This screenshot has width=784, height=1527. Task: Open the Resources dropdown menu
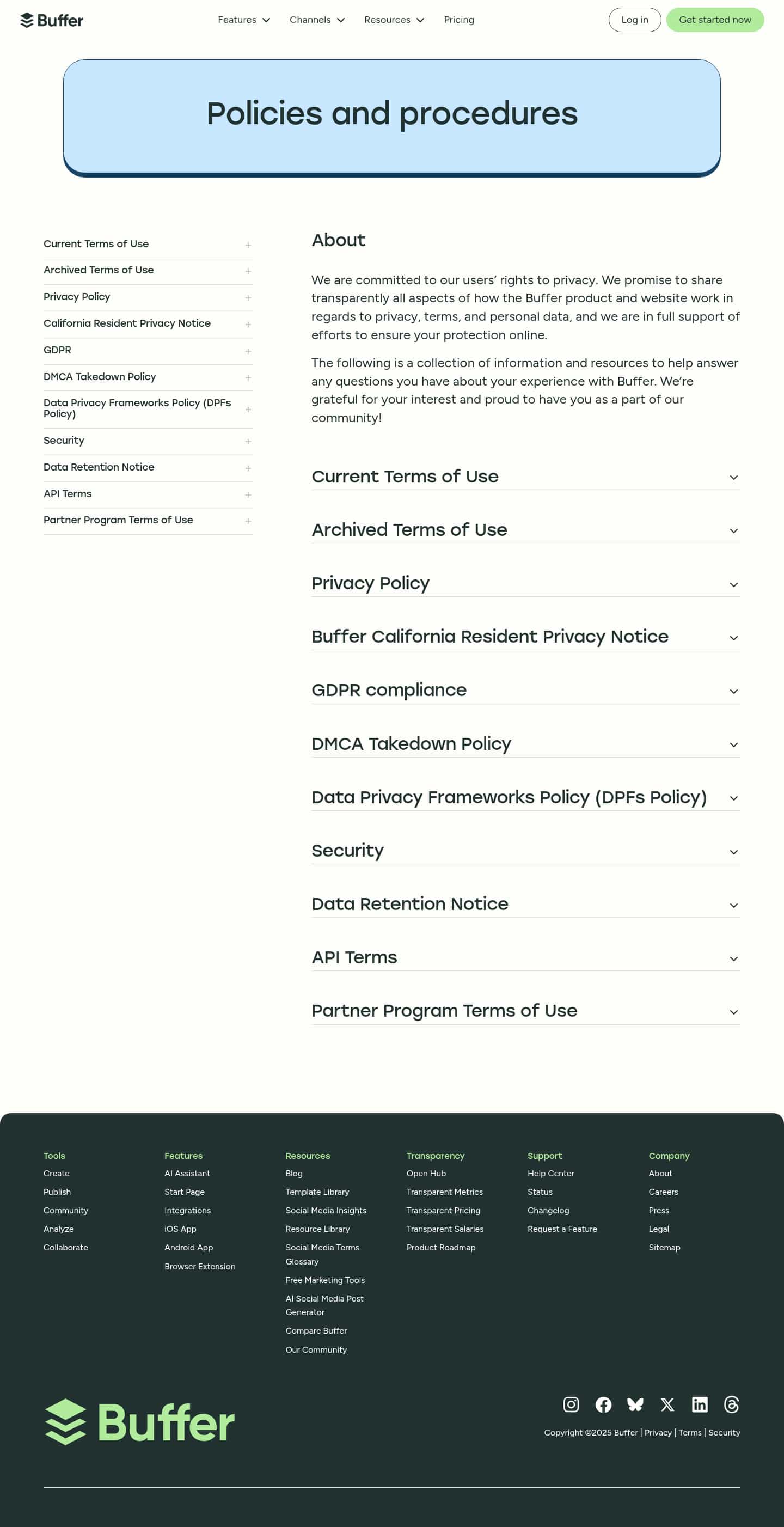click(394, 20)
